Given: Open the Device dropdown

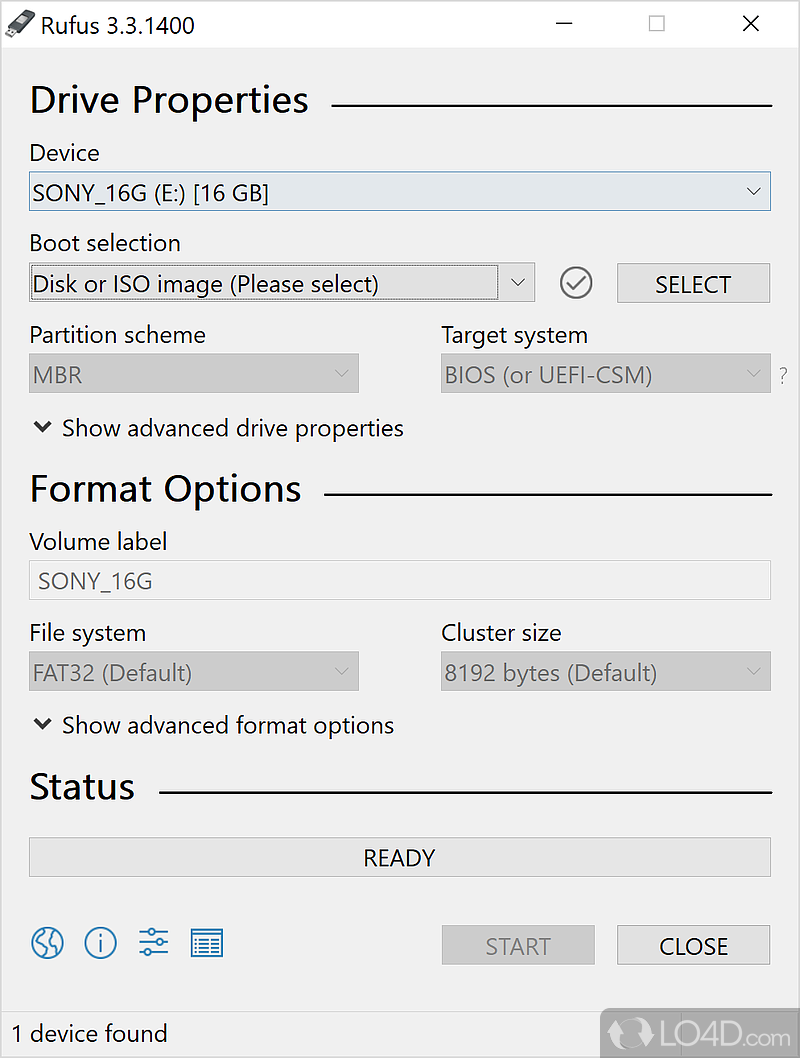Looking at the screenshot, I should (399, 191).
